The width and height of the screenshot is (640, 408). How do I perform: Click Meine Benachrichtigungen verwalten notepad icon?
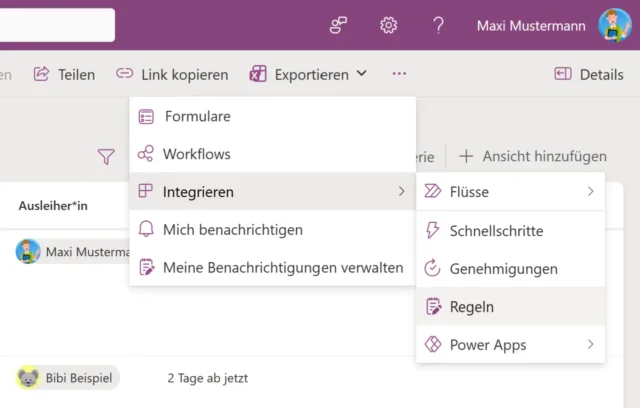[147, 267]
